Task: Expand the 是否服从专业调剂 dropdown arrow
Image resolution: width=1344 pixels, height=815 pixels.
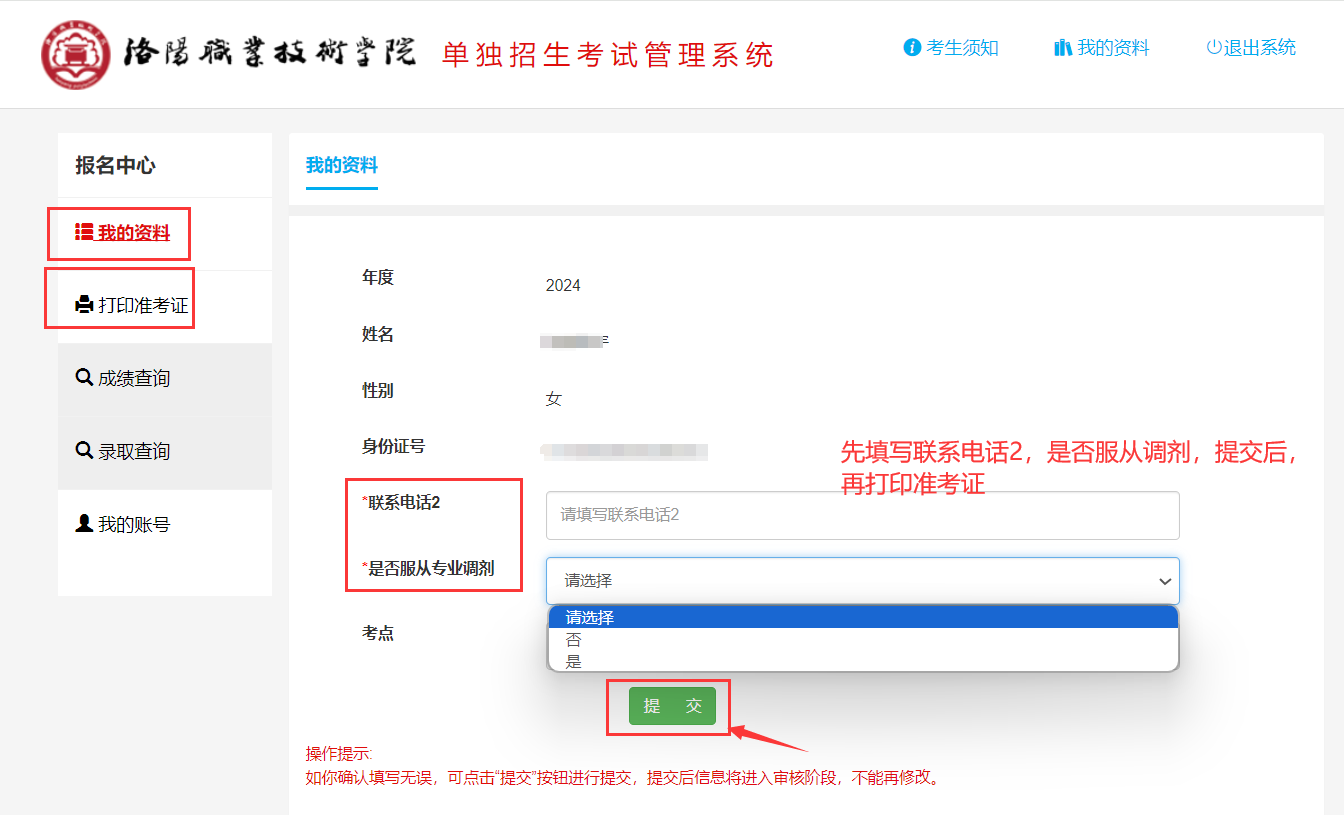Action: (1164, 581)
